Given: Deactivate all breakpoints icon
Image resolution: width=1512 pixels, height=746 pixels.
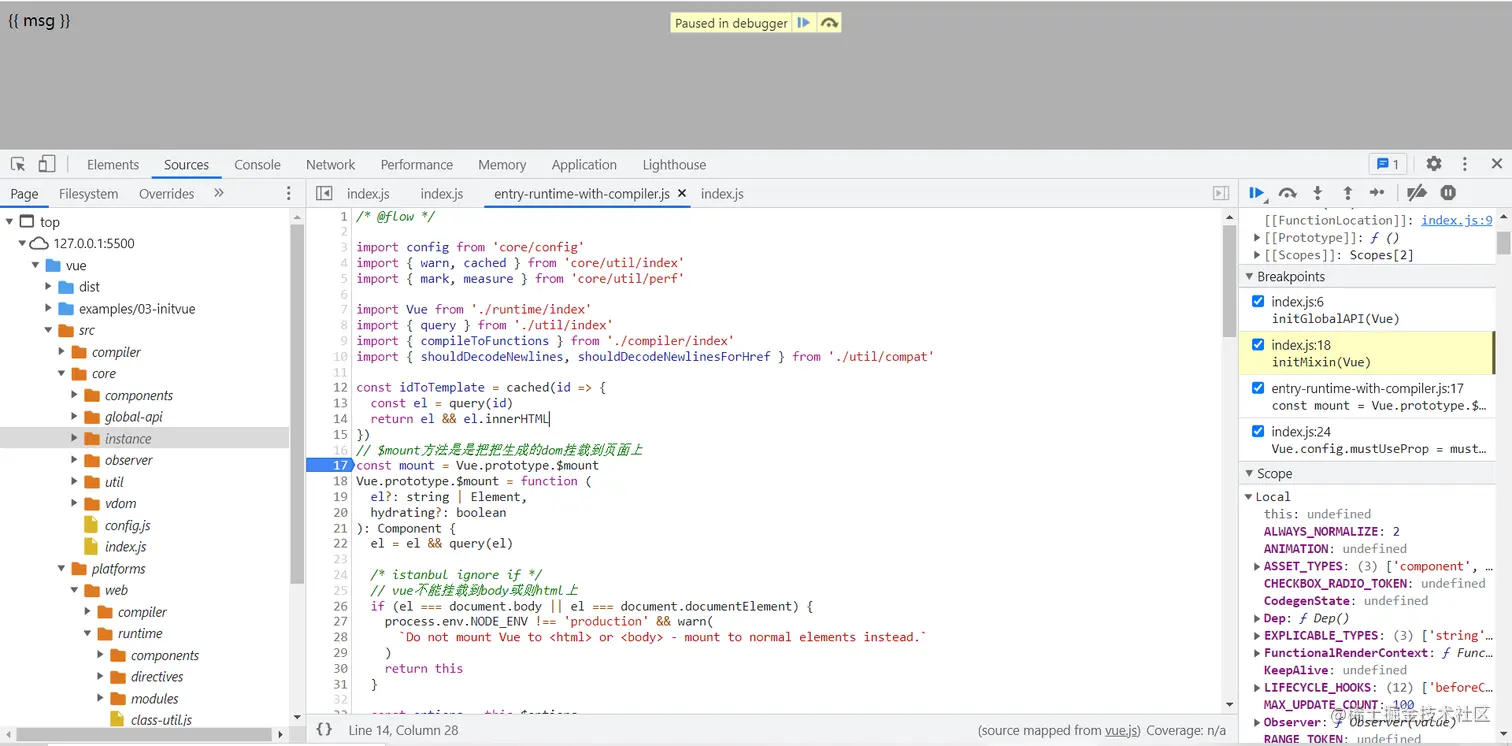Looking at the screenshot, I should (1416, 193).
